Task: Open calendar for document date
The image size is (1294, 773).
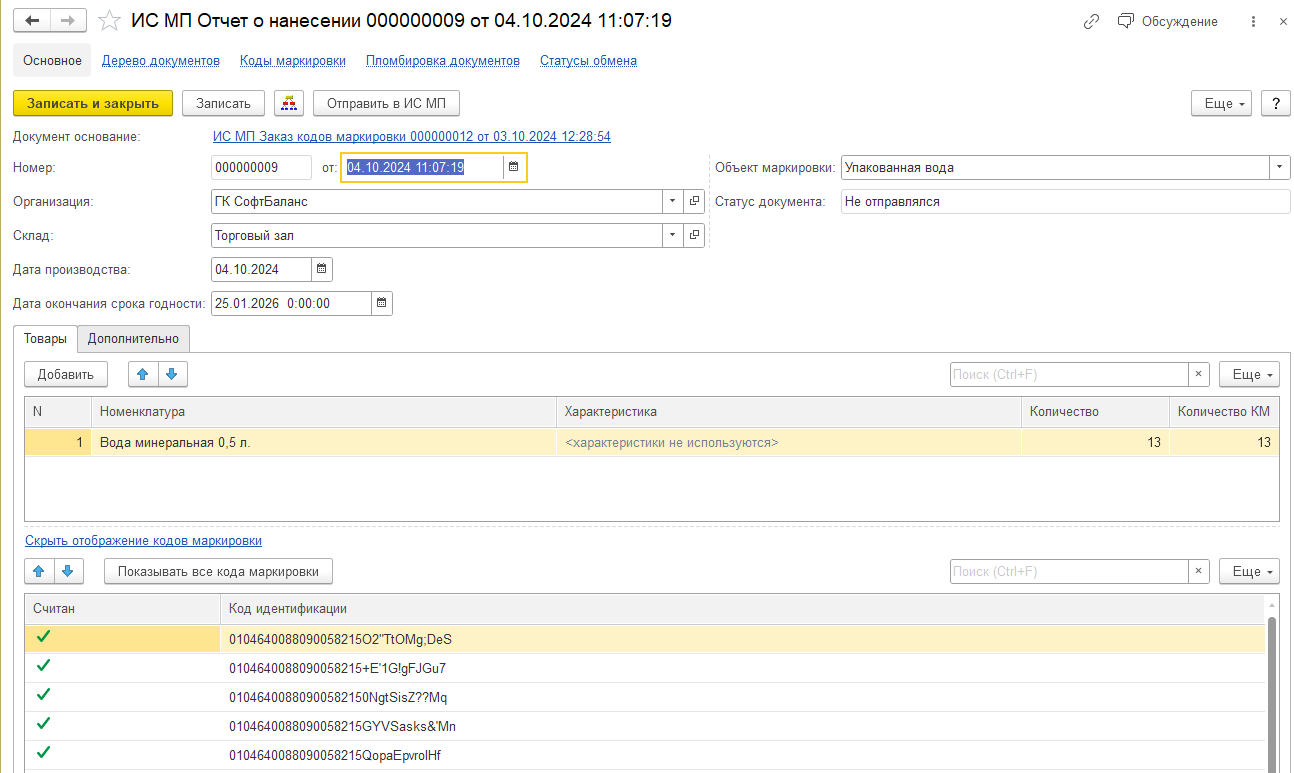Action: 513,167
